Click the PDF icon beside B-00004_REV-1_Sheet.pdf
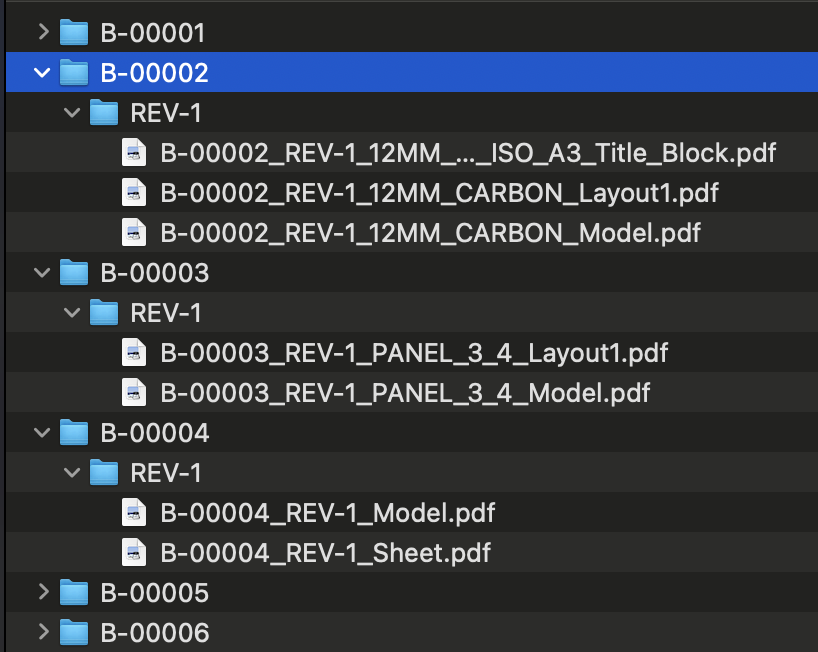818x652 pixels. pyautogui.click(x=134, y=552)
